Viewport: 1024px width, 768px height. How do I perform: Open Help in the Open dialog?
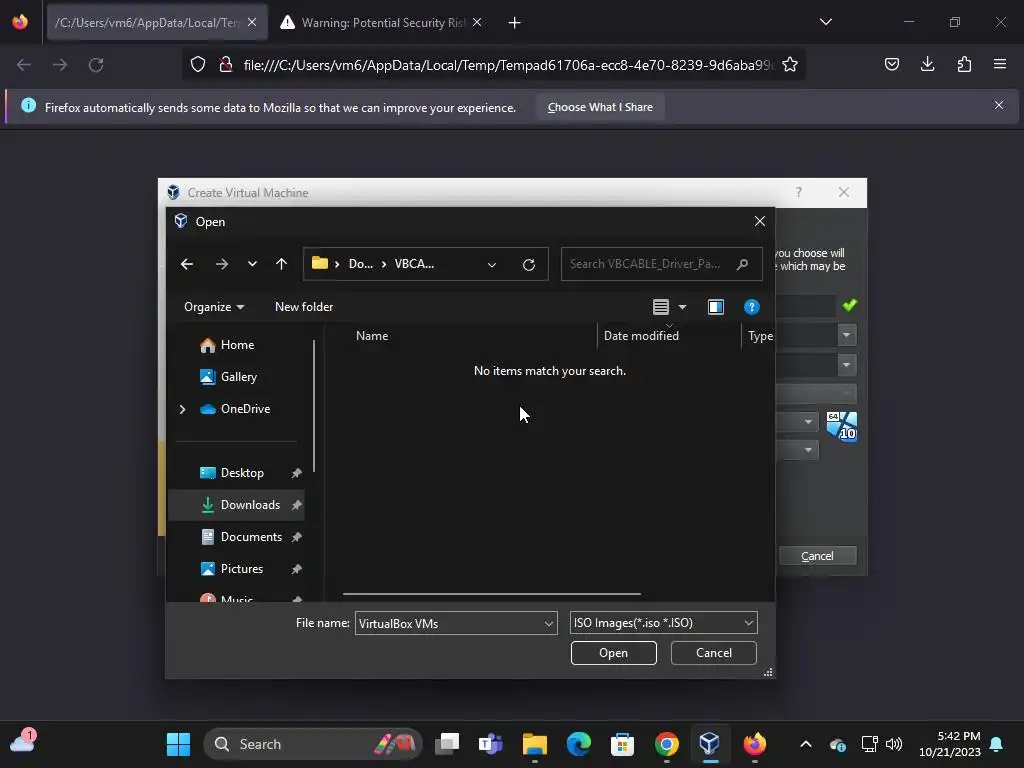pyautogui.click(x=752, y=307)
